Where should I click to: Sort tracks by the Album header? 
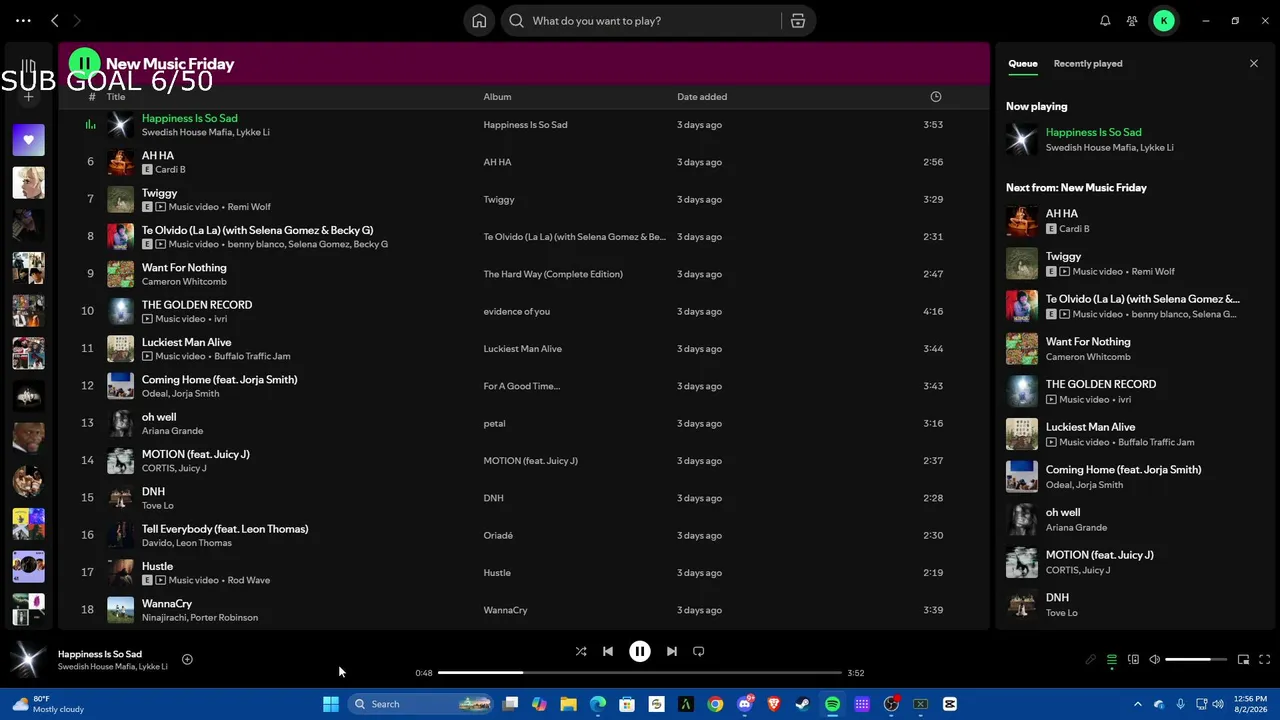point(497,97)
